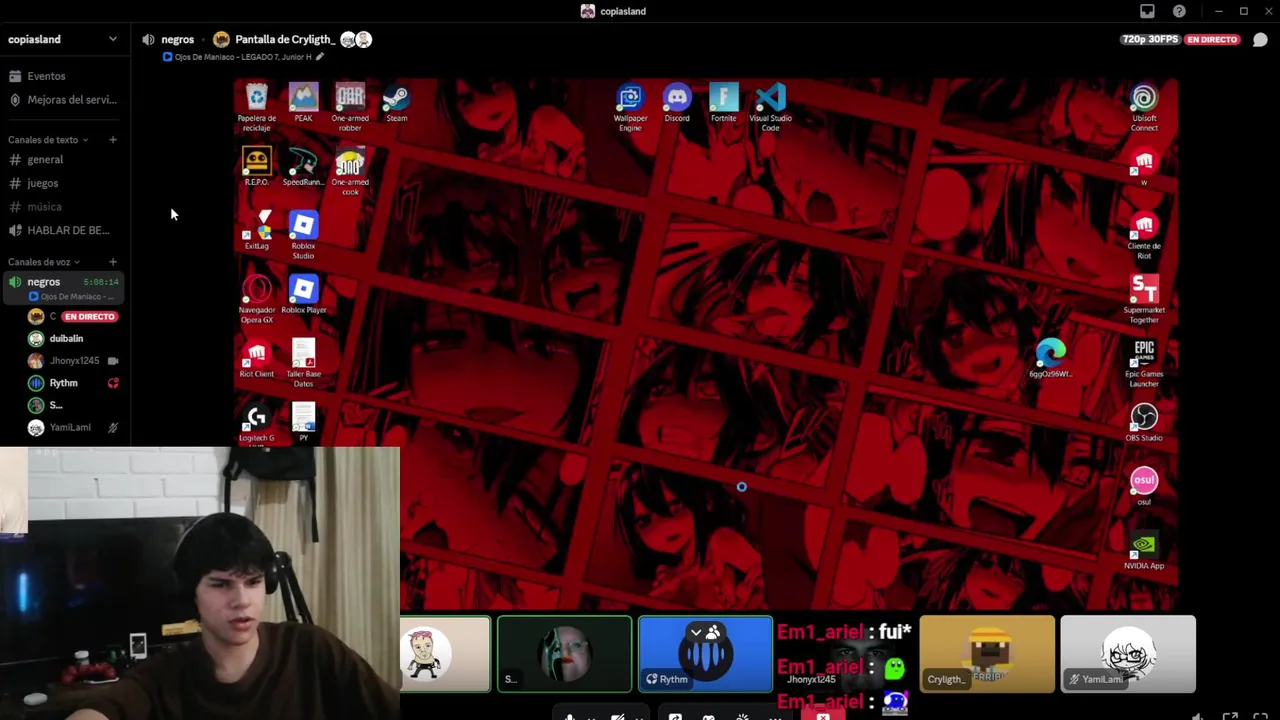Disconnect using the red hang-up button
Viewport: 1280px width, 720px height.
point(822,716)
